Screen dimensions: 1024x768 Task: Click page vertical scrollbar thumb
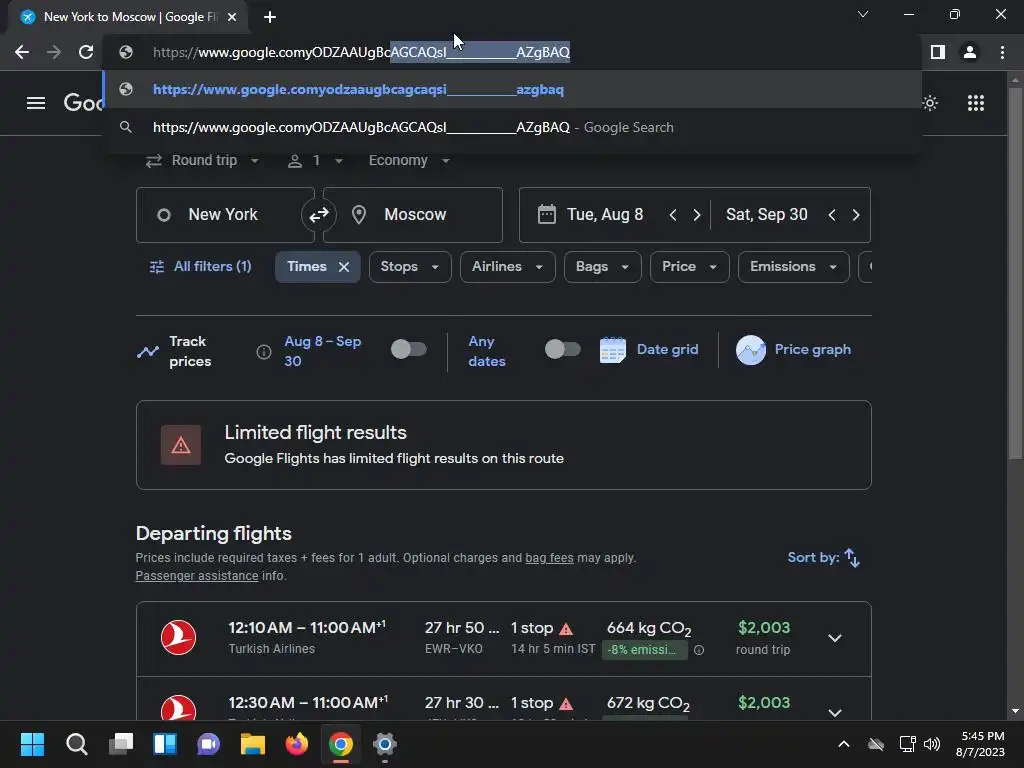pos(1015,273)
